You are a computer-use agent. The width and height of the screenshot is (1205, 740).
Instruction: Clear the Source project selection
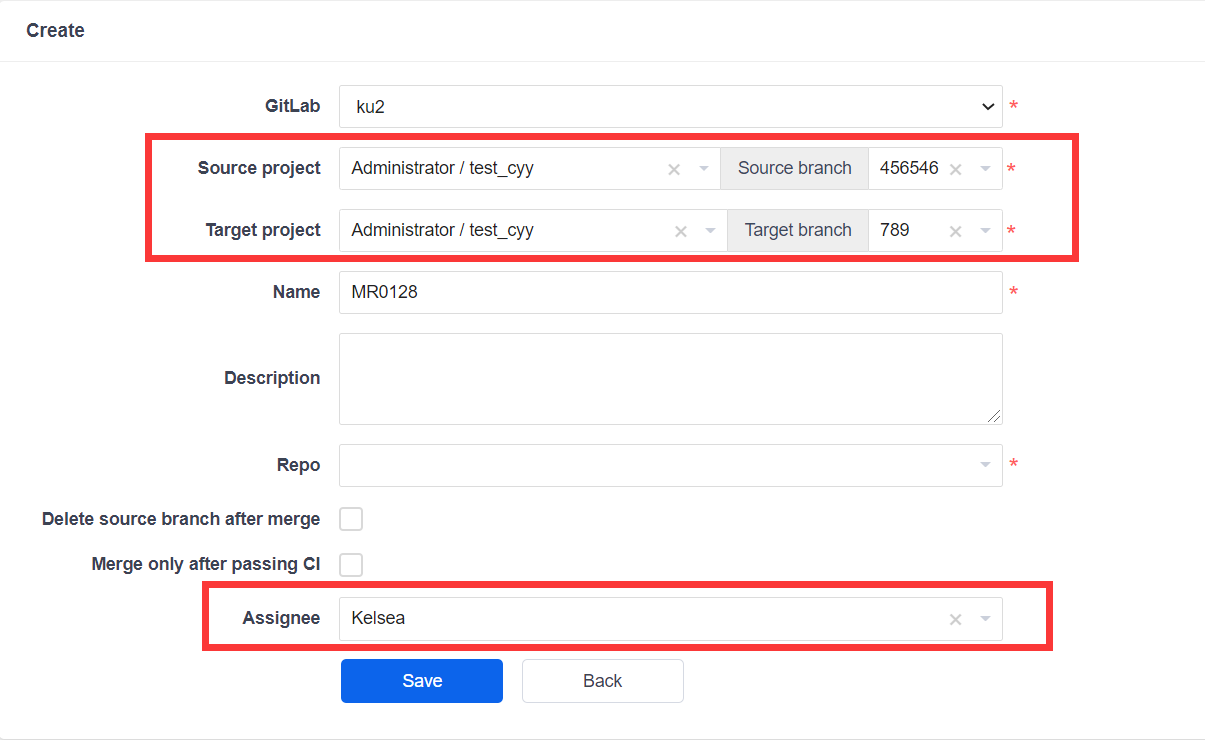coord(674,169)
